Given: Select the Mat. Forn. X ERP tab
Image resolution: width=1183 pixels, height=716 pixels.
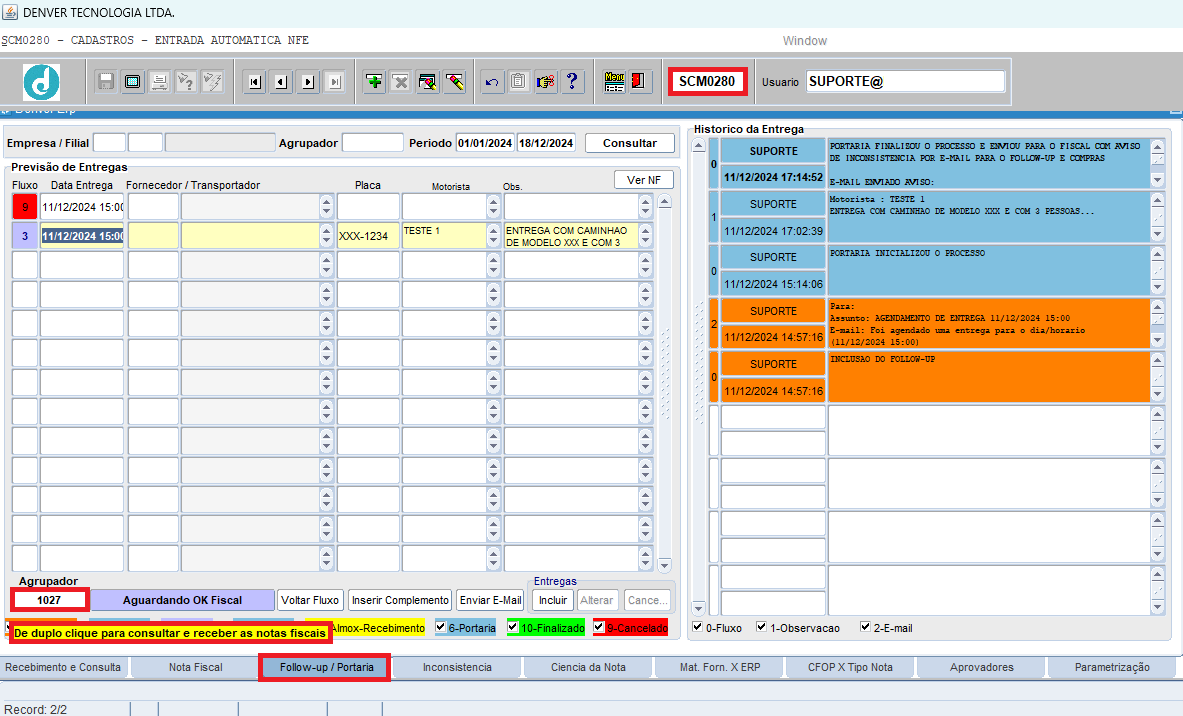Looking at the screenshot, I should coord(720,668).
